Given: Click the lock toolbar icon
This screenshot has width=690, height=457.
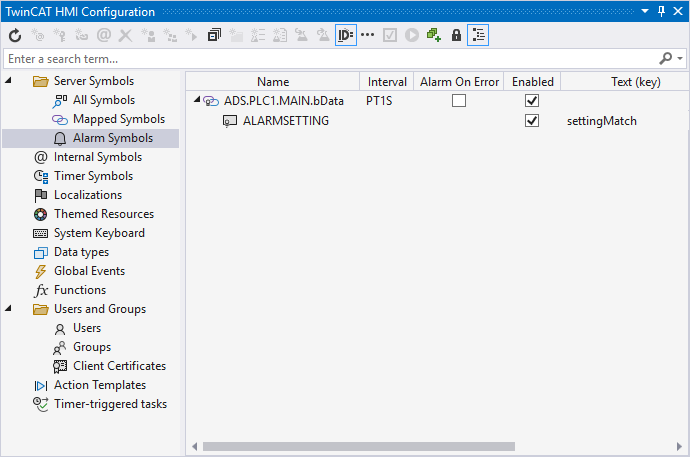Looking at the screenshot, I should [x=456, y=35].
